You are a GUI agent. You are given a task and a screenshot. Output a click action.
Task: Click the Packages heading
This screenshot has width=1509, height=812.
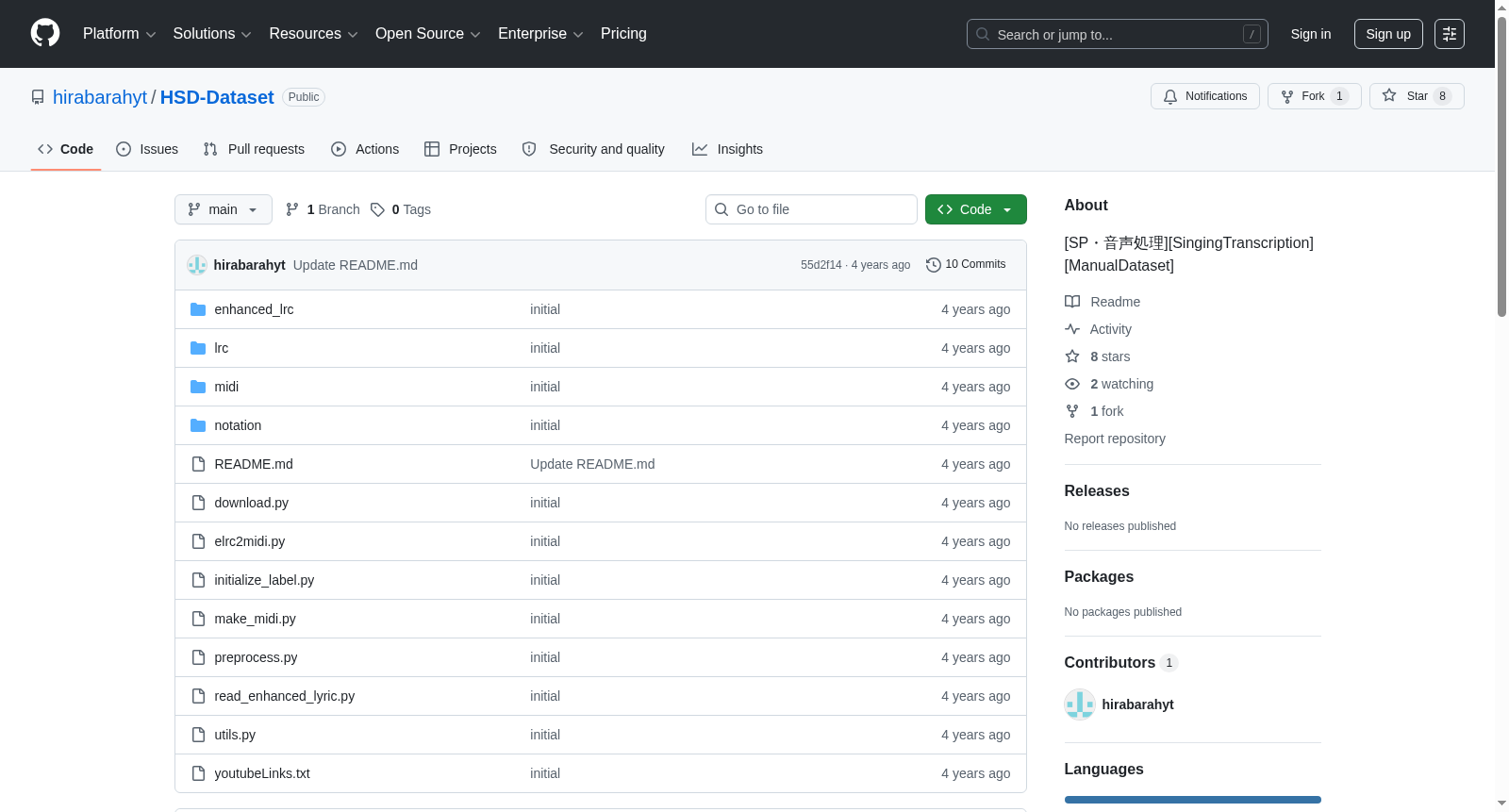1099,576
